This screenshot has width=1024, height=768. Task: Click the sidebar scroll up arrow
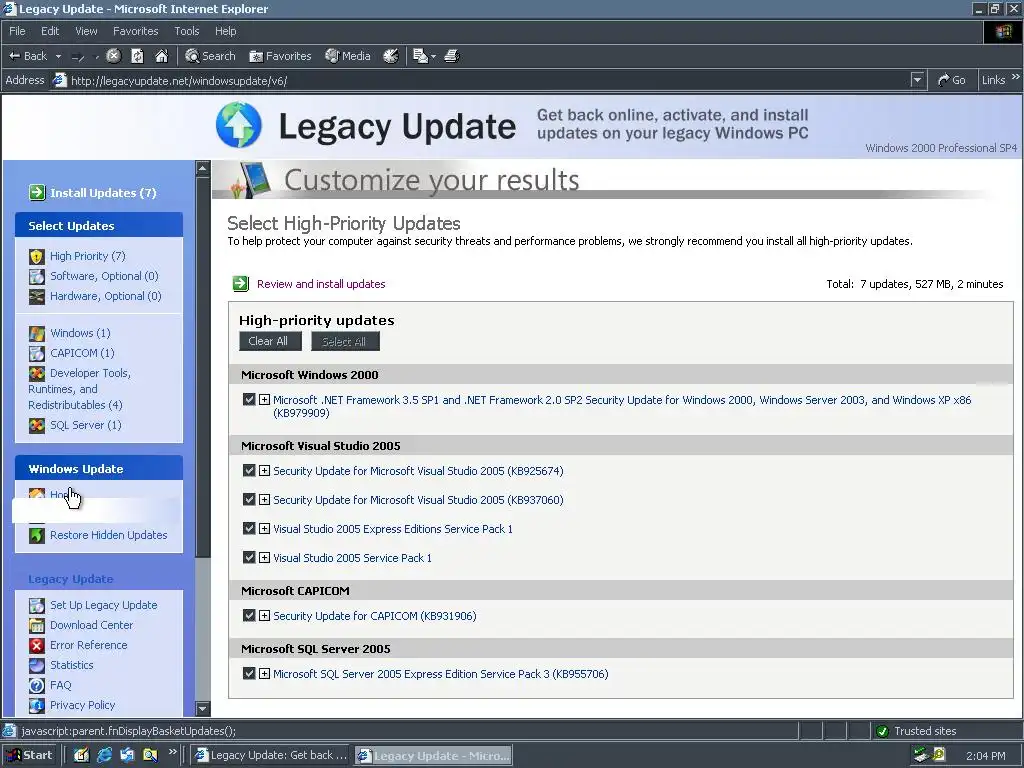coord(203,168)
